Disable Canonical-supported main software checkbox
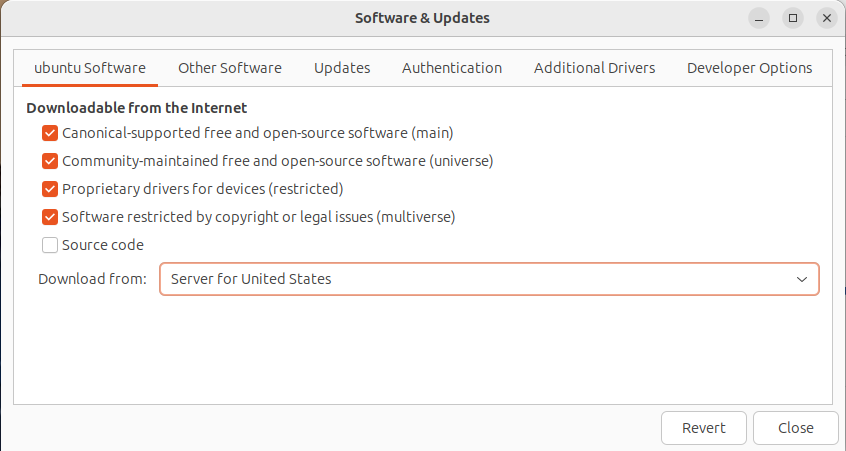The width and height of the screenshot is (846, 451). (50, 132)
